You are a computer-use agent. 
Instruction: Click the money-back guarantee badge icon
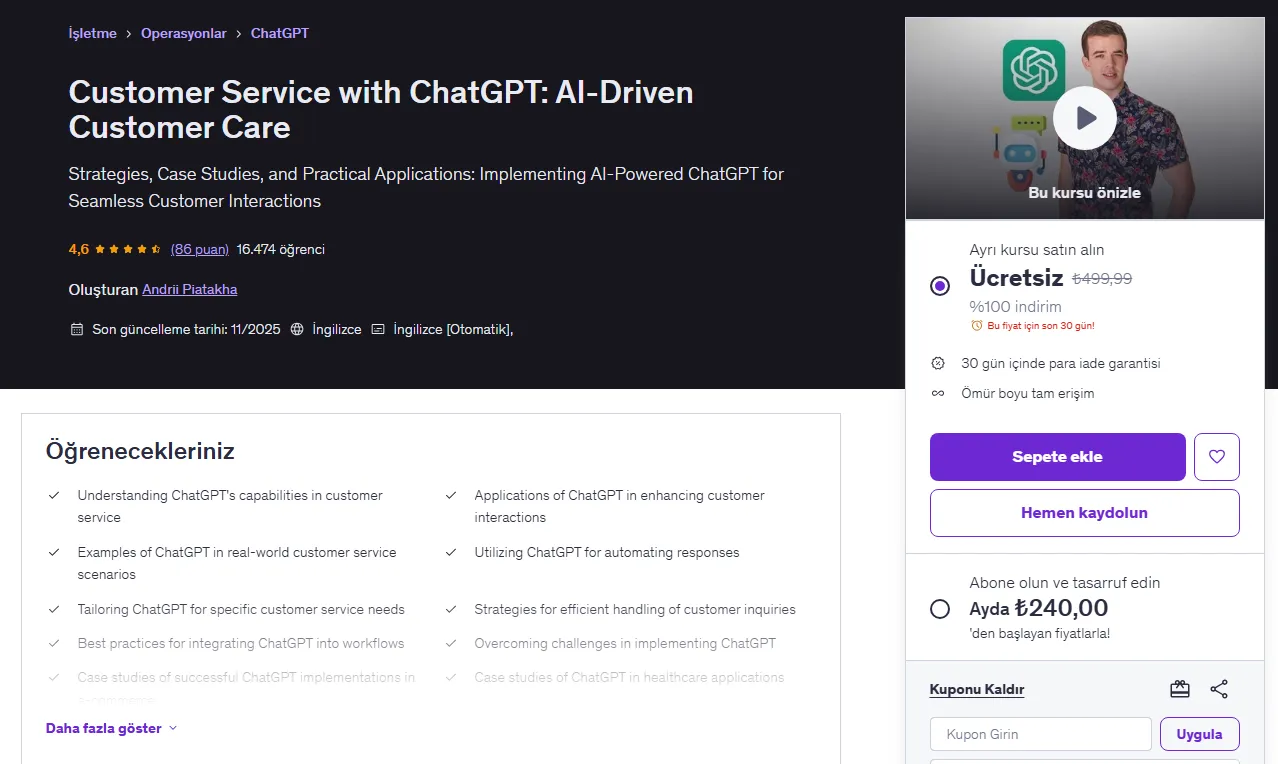pyautogui.click(x=938, y=363)
